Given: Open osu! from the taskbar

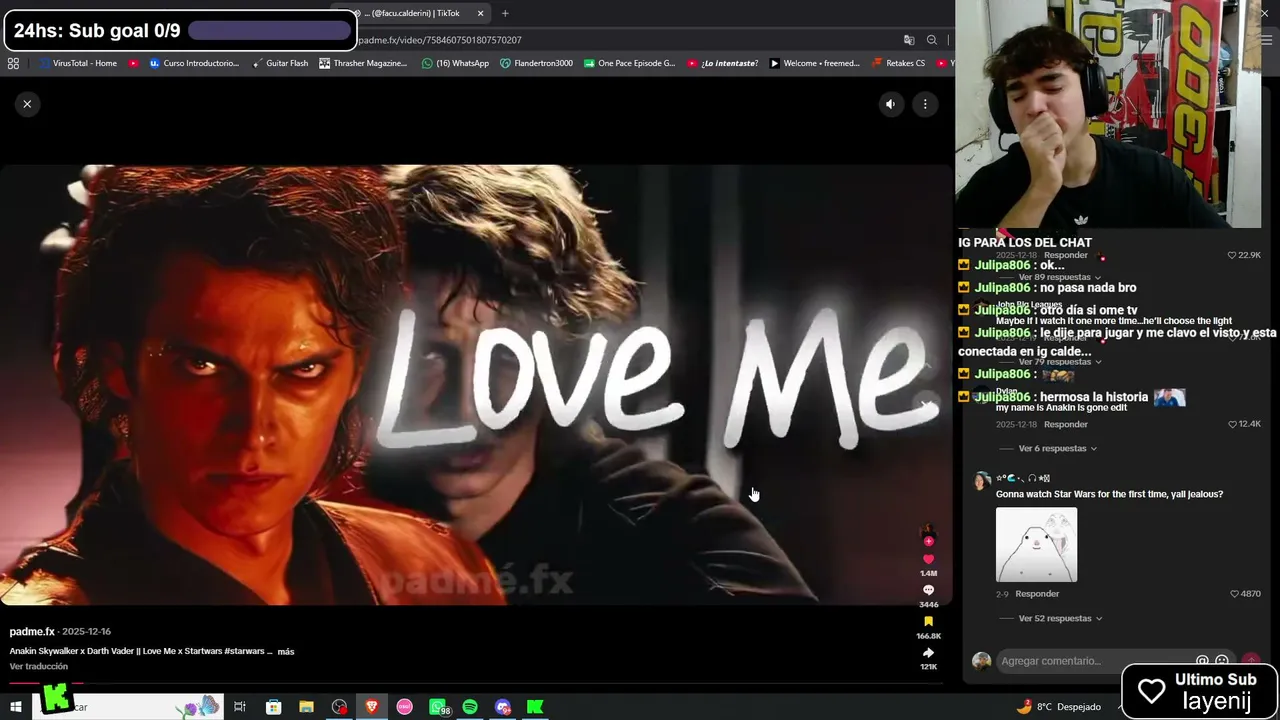Looking at the screenshot, I should pos(404,707).
